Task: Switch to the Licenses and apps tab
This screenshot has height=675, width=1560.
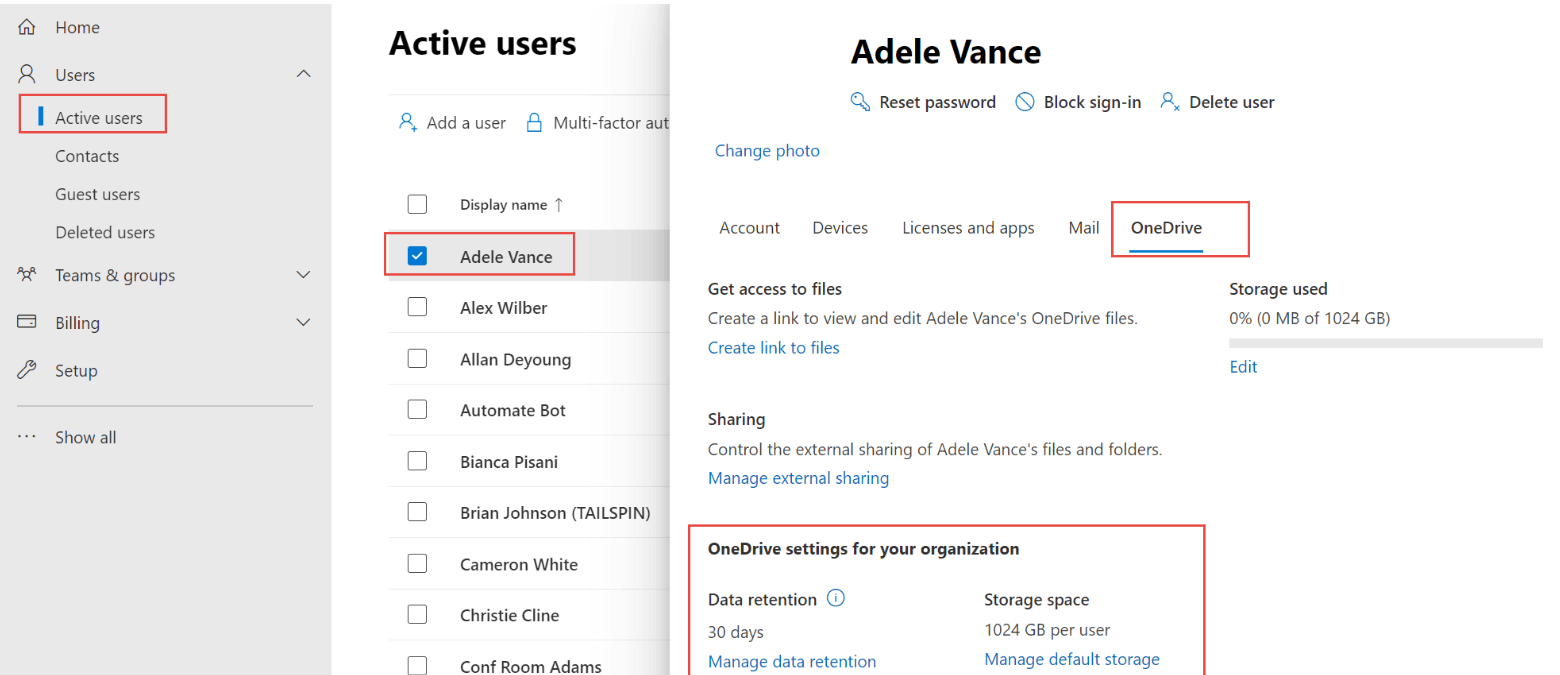Action: [968, 228]
